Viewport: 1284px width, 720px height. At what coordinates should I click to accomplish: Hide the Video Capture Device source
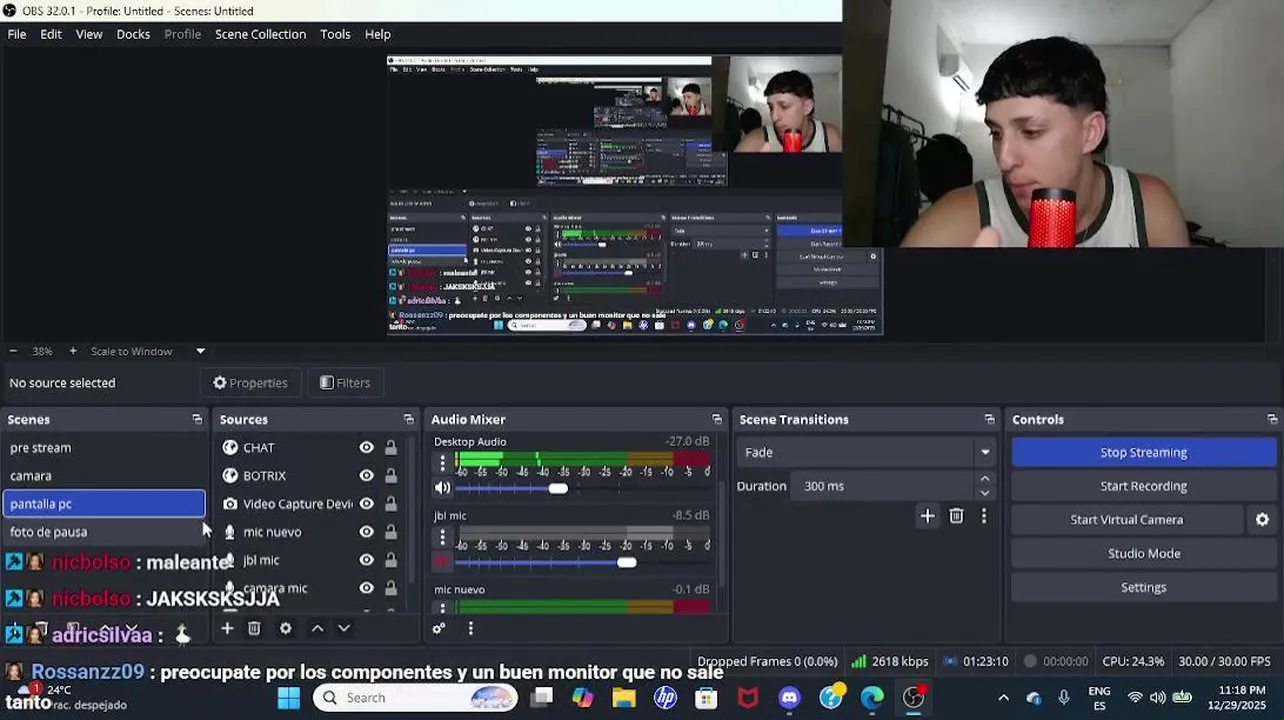(x=366, y=503)
